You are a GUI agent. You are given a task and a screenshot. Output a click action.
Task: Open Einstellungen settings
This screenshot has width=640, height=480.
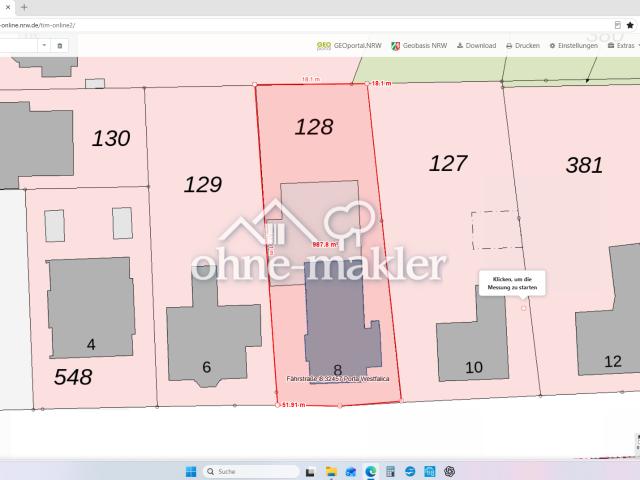tap(573, 46)
